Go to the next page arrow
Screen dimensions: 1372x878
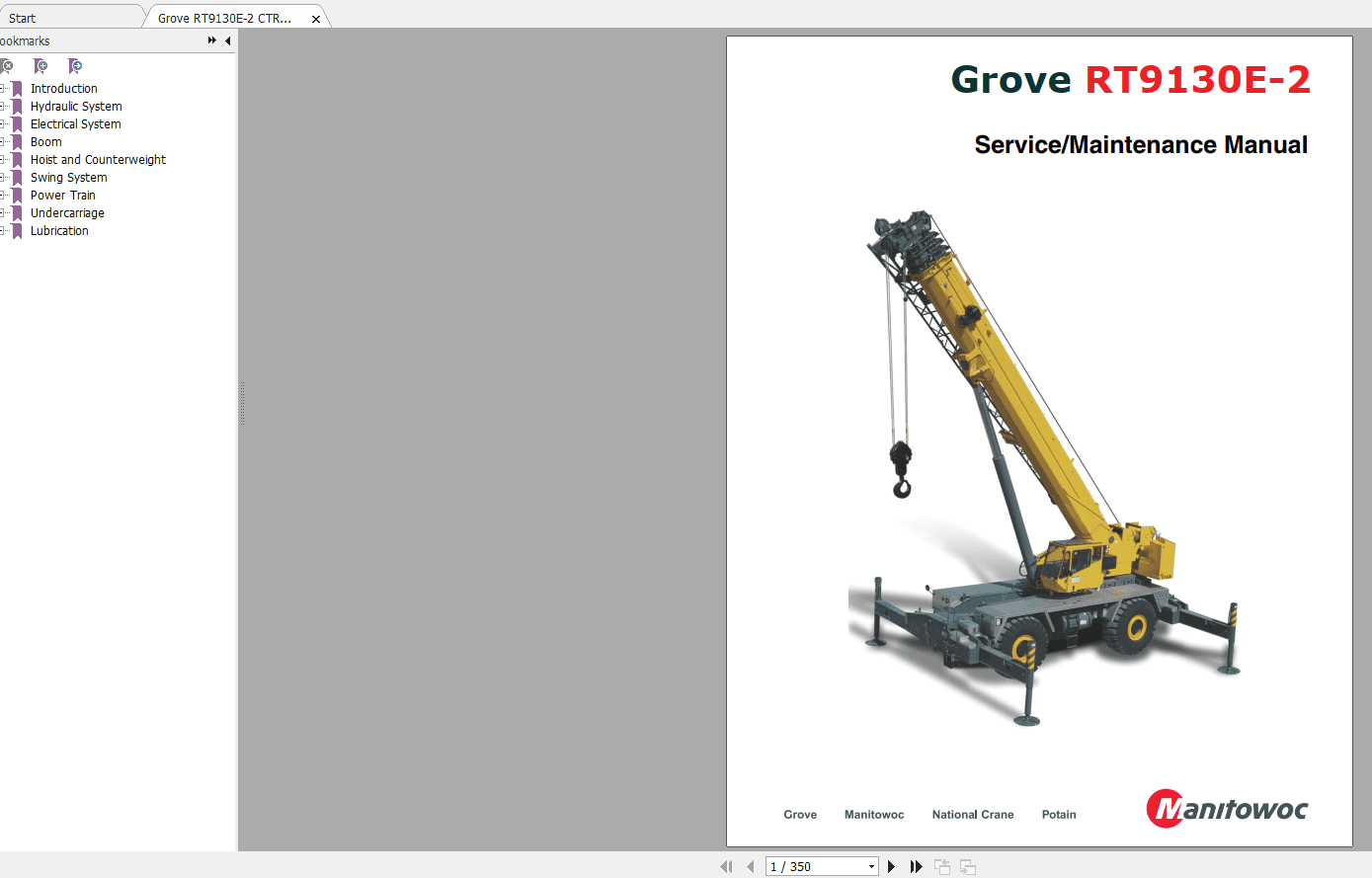coord(891,866)
